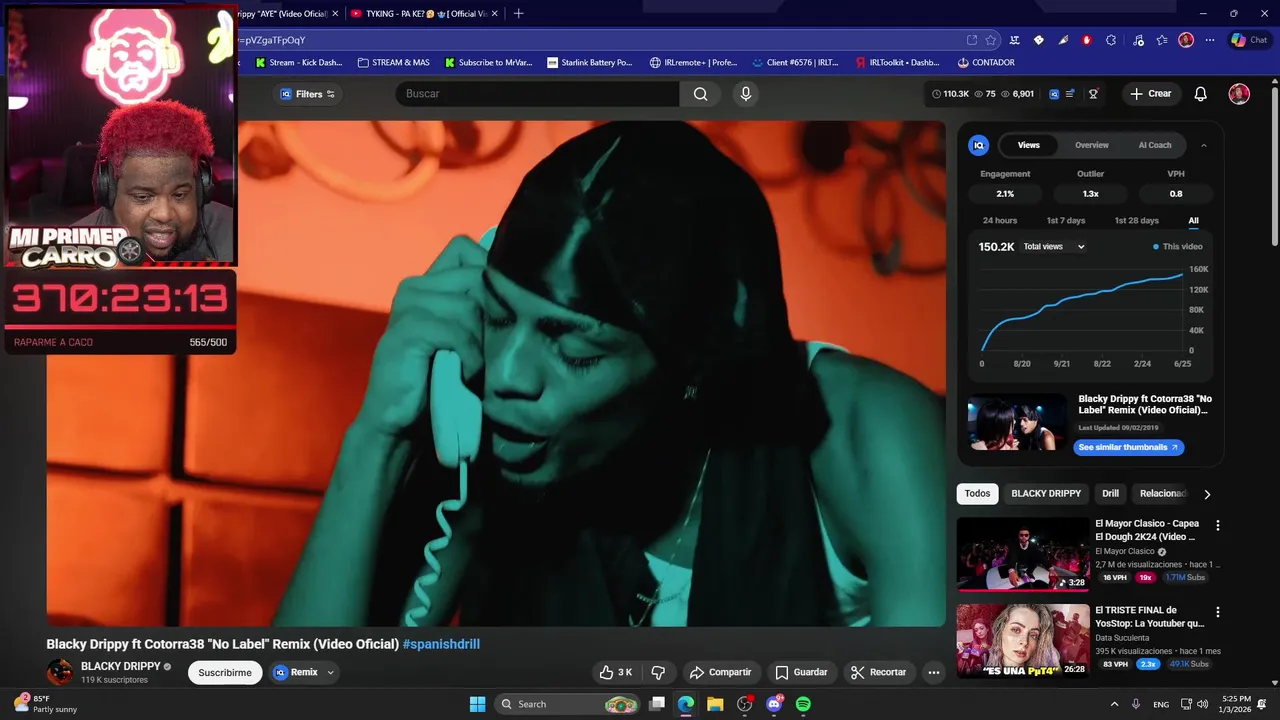Open Windows Start menu
Screen dimensions: 1280x720
click(477, 704)
